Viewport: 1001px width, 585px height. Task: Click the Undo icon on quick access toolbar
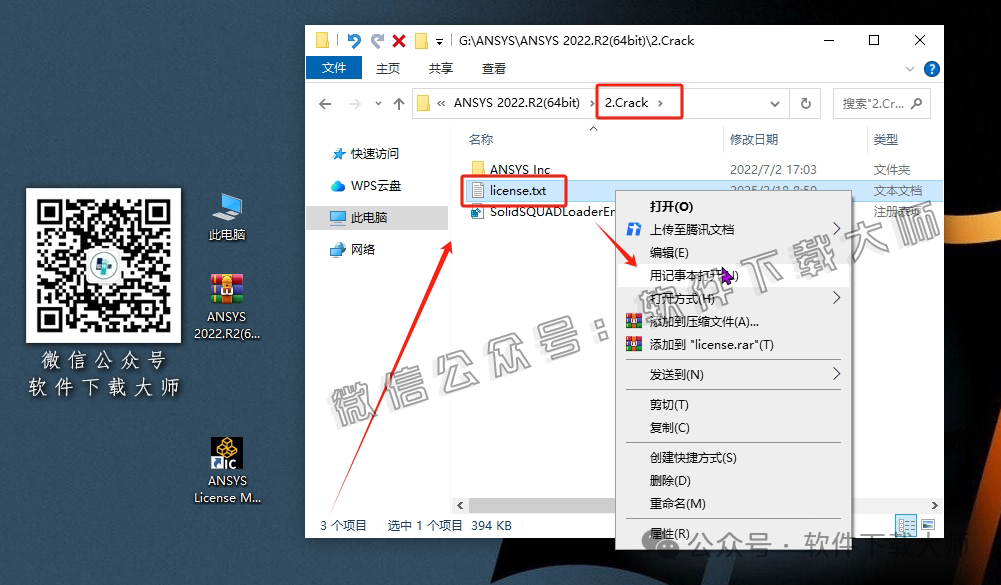click(354, 38)
